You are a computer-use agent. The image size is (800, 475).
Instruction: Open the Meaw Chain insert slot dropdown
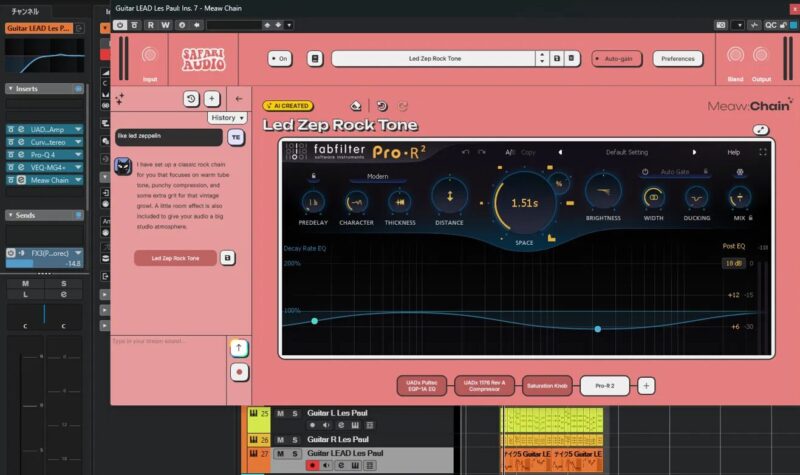pos(78,180)
